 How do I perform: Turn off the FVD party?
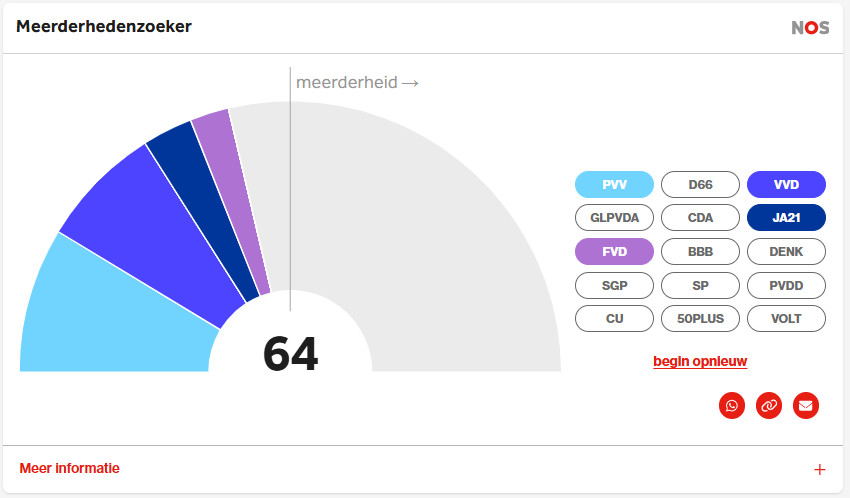point(614,252)
